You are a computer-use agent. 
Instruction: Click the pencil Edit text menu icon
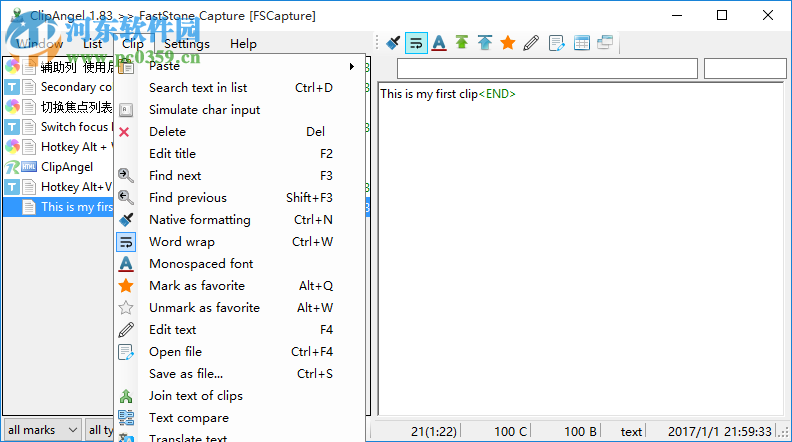[x=126, y=330]
